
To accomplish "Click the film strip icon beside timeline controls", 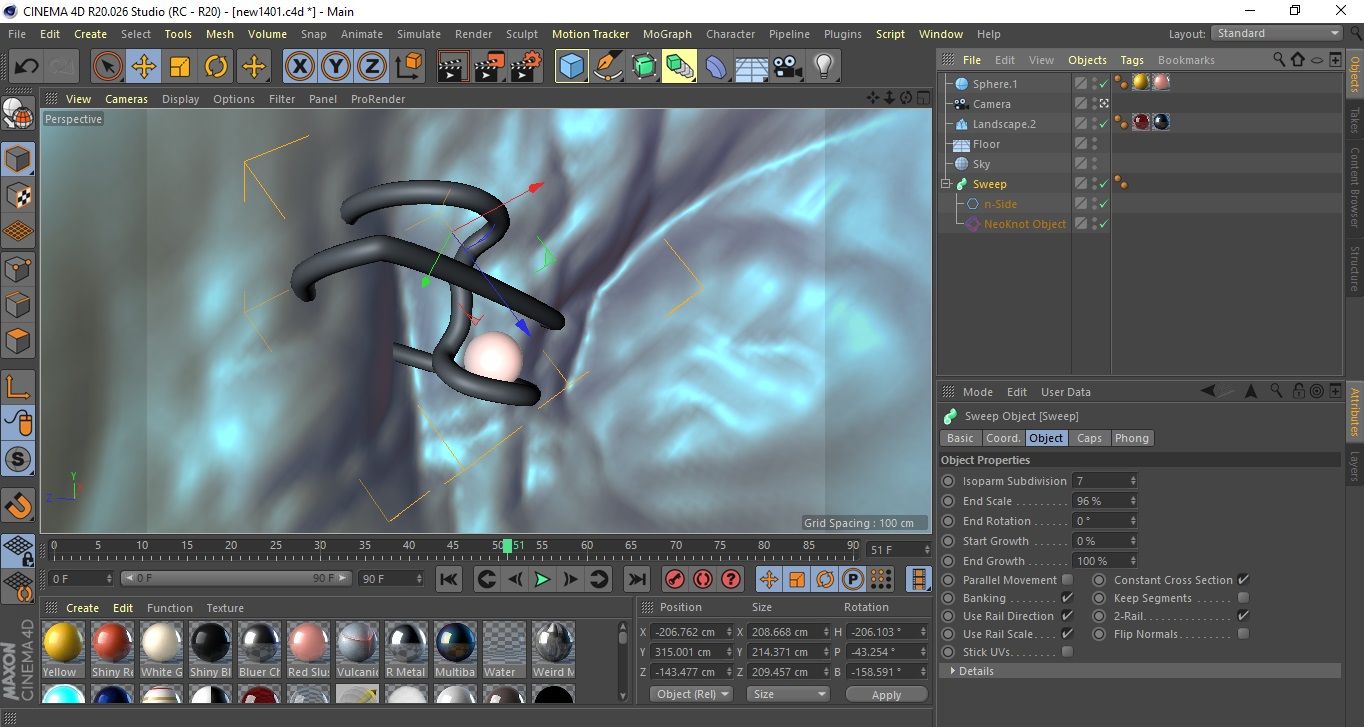I will tap(918, 579).
